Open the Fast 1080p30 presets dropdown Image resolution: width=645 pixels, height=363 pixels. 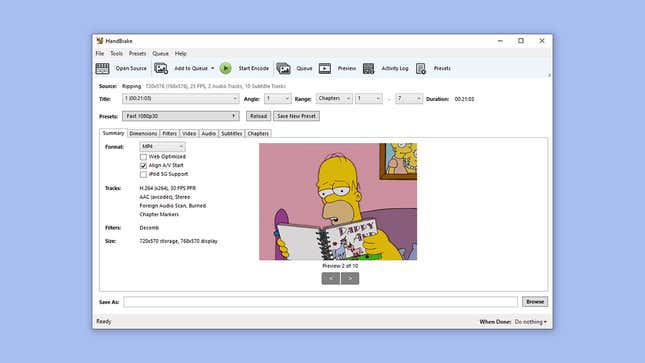180,116
